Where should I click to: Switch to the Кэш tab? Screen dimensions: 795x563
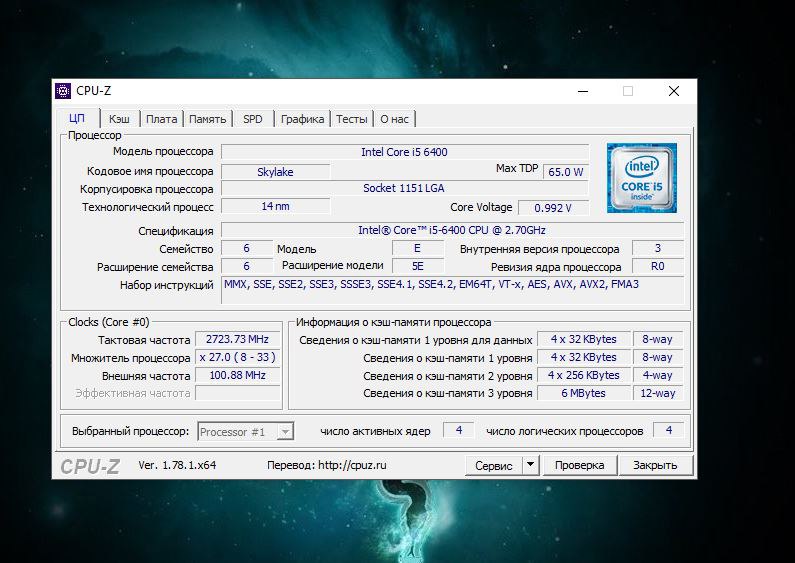119,119
